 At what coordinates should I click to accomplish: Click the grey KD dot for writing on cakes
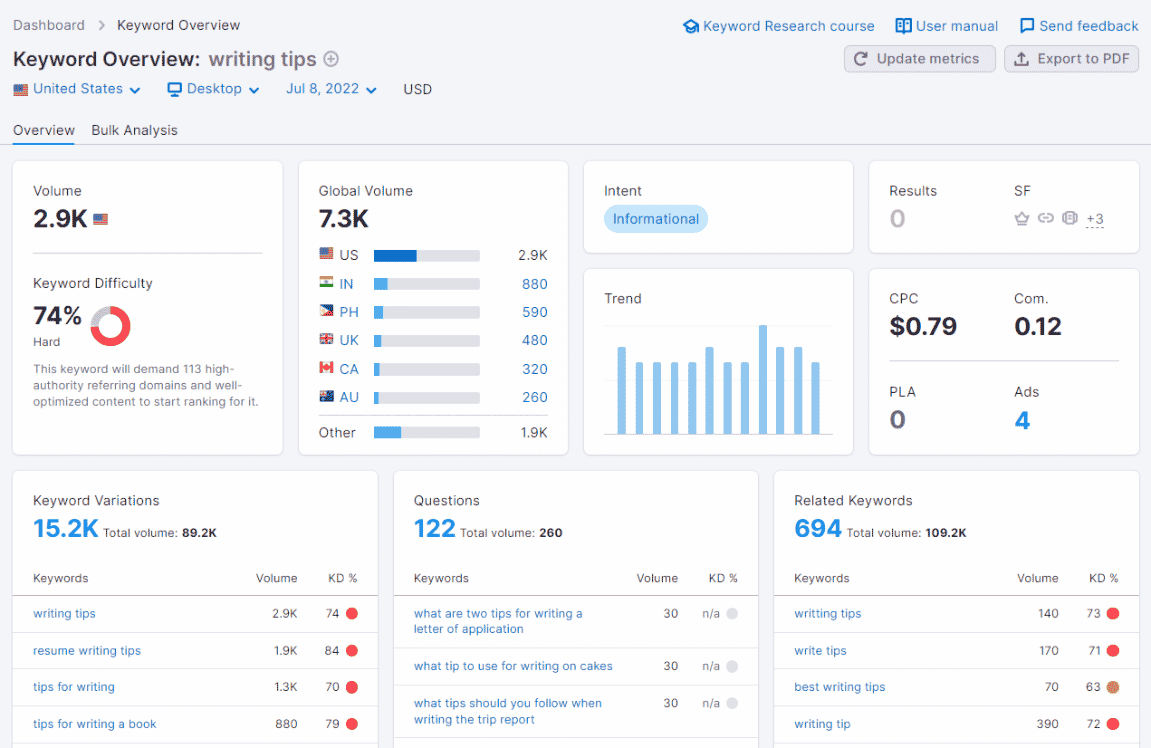(x=732, y=667)
